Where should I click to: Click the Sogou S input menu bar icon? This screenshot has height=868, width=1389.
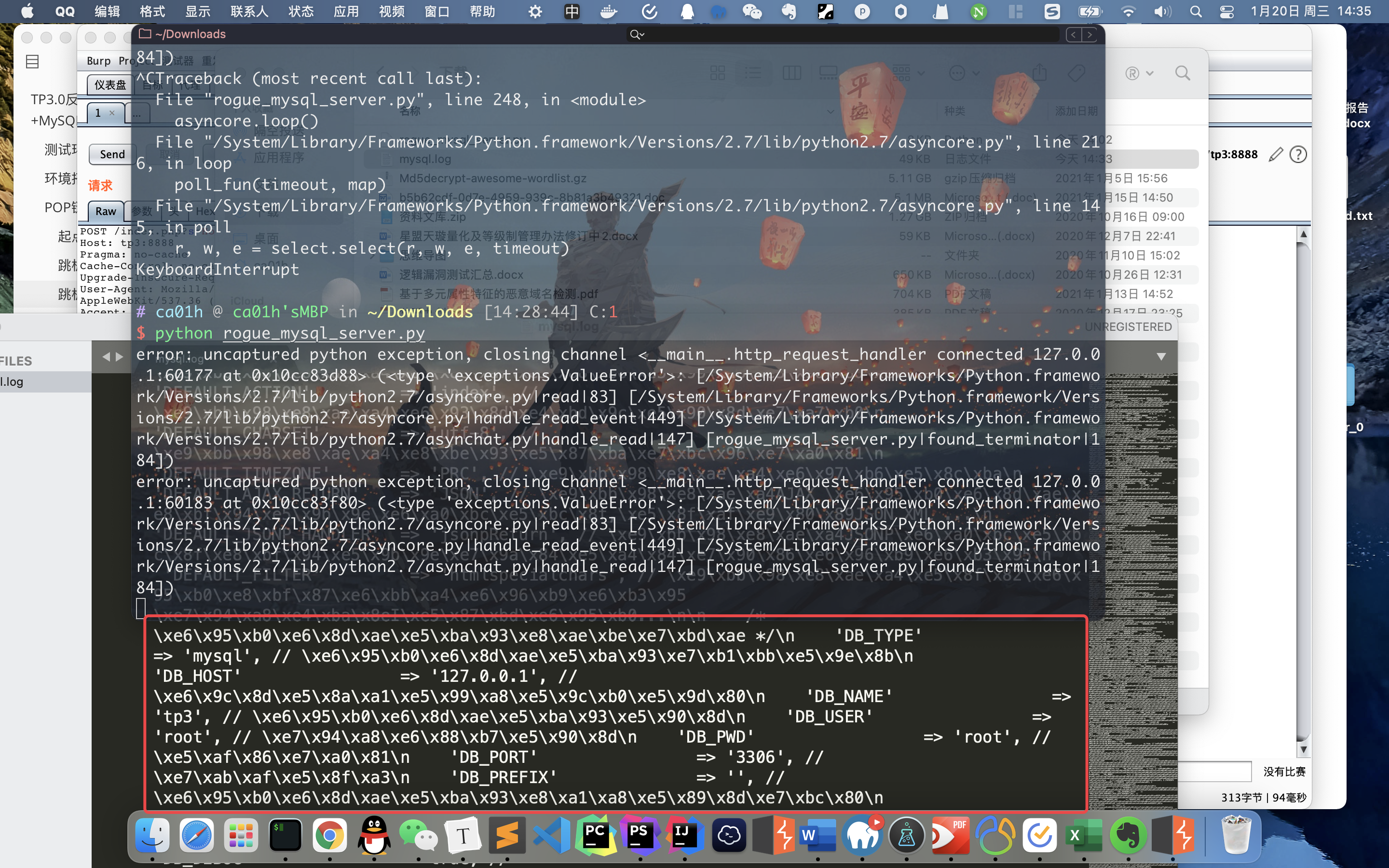[1052, 12]
